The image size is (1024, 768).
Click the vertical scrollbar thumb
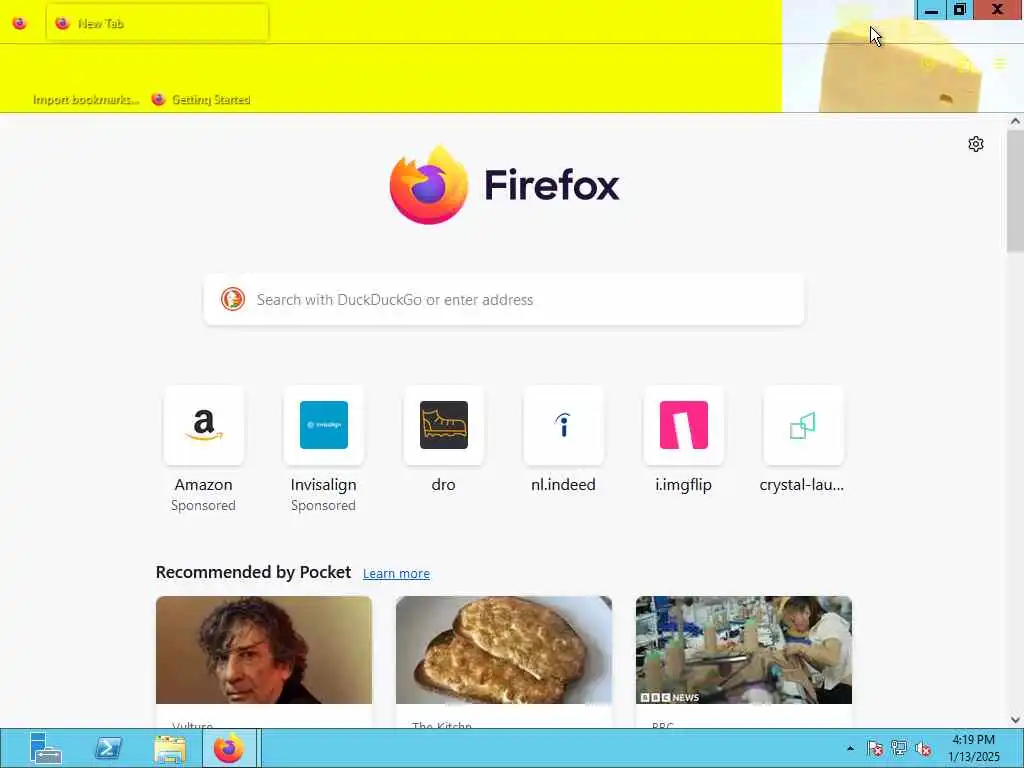[1015, 190]
